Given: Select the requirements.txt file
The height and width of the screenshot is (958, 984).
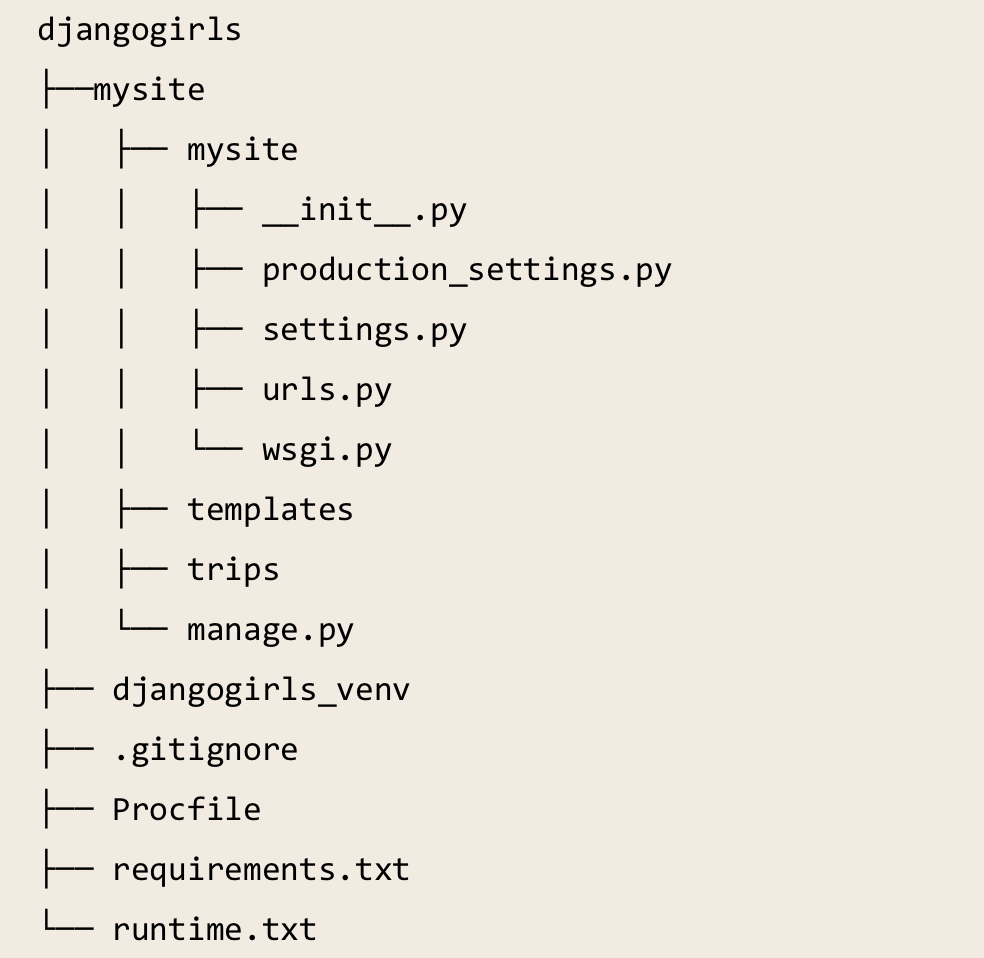Looking at the screenshot, I should point(260,870).
